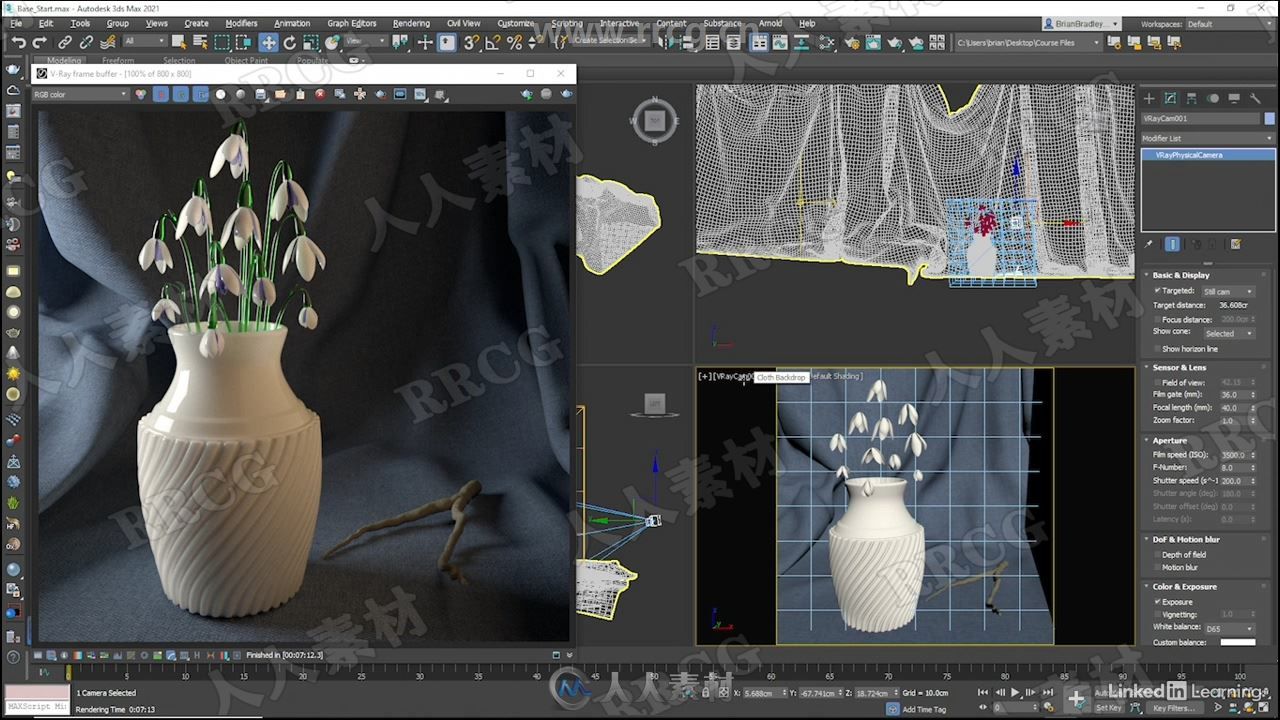Open the Graph Editors menu
This screenshot has height=720, width=1280.
[x=352, y=23]
